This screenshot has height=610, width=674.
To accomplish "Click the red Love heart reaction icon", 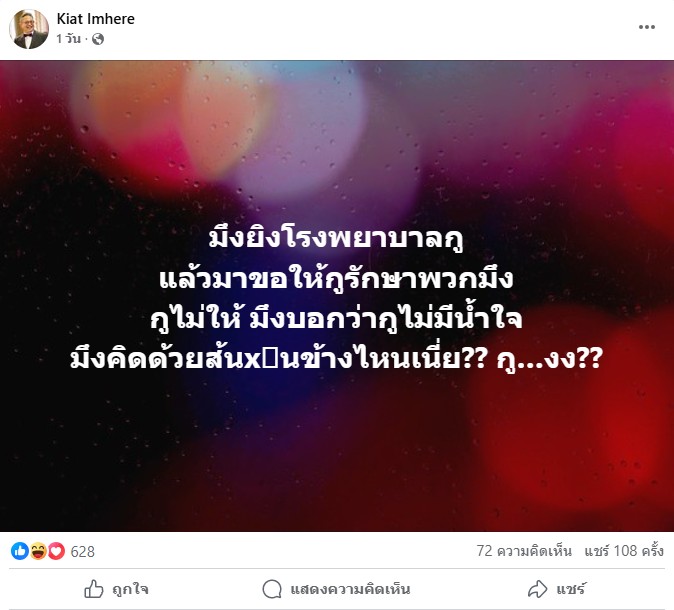I will (56, 551).
